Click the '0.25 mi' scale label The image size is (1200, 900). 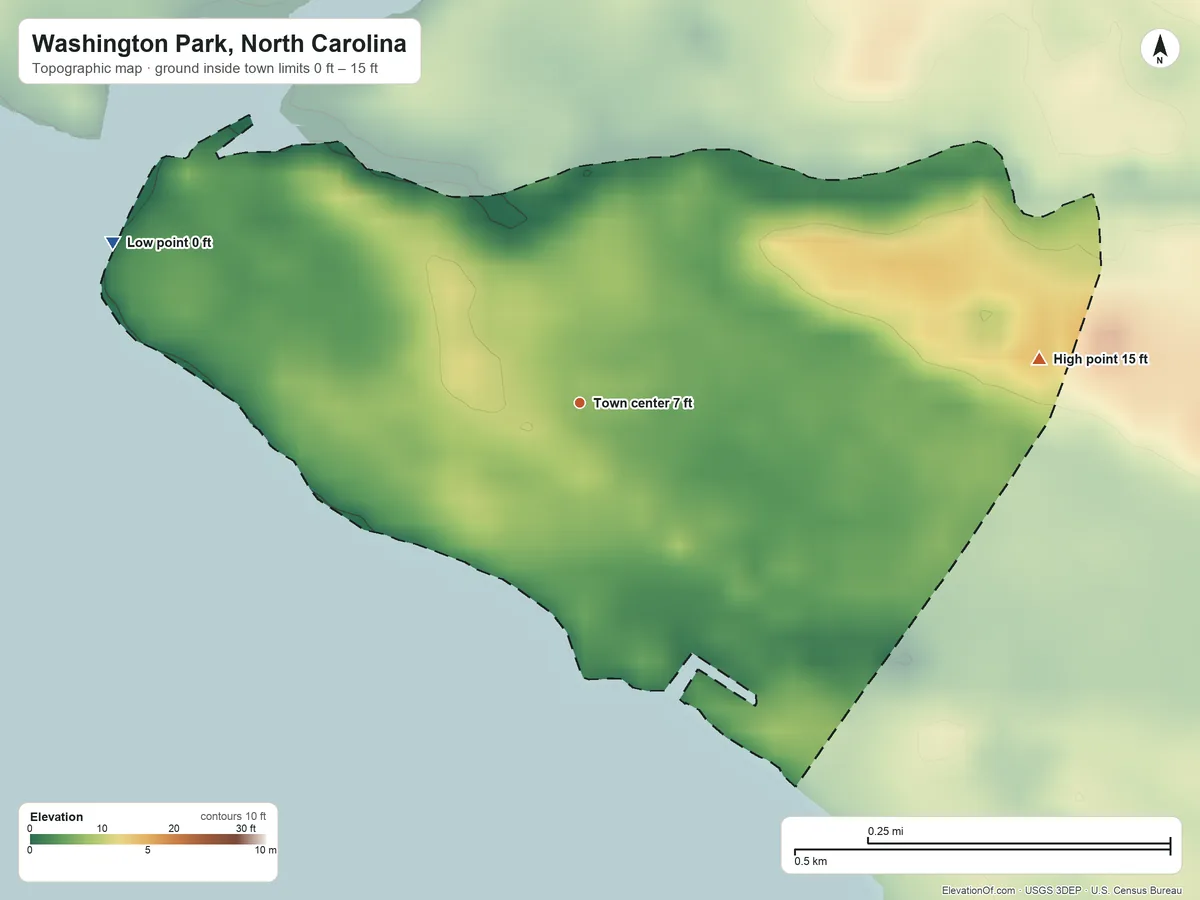(x=885, y=831)
